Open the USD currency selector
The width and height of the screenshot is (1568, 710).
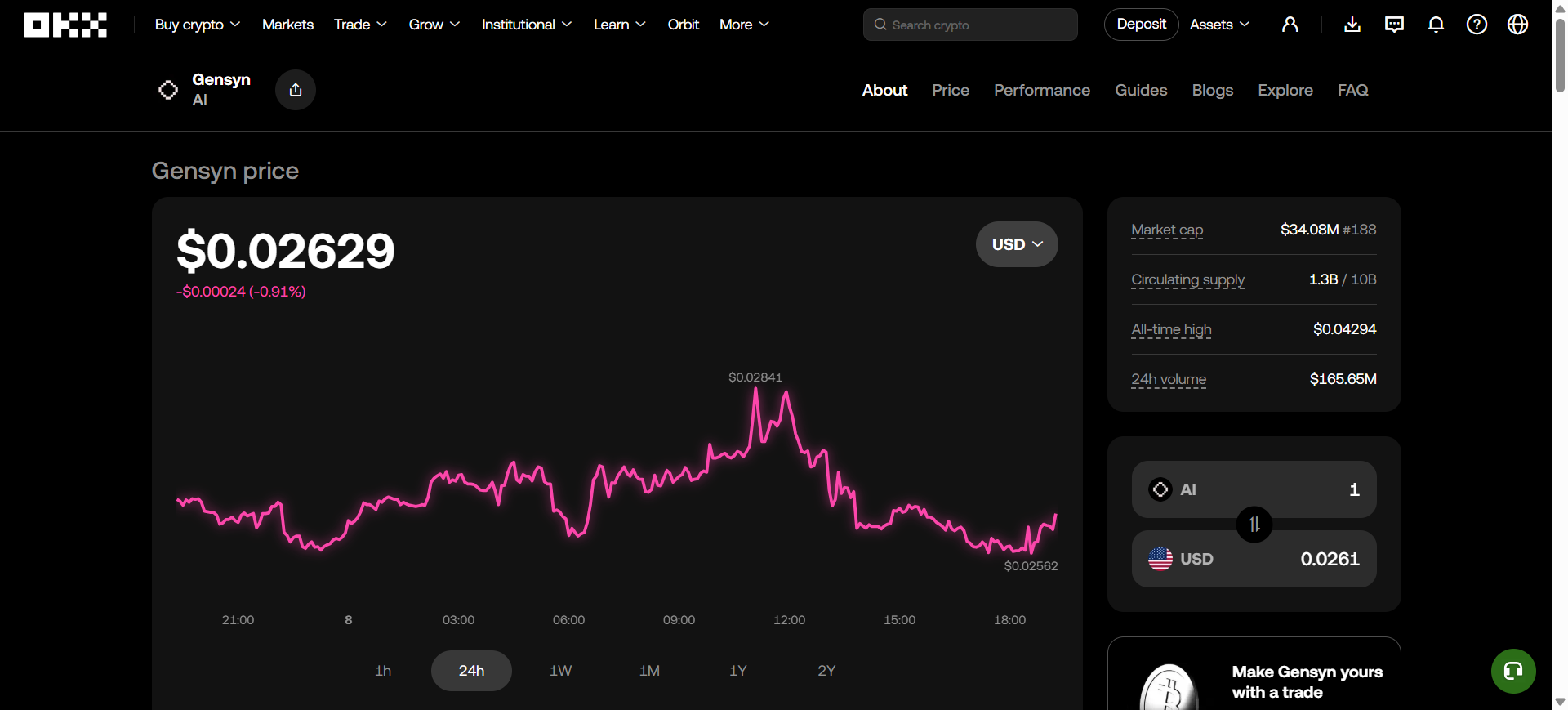point(1017,244)
